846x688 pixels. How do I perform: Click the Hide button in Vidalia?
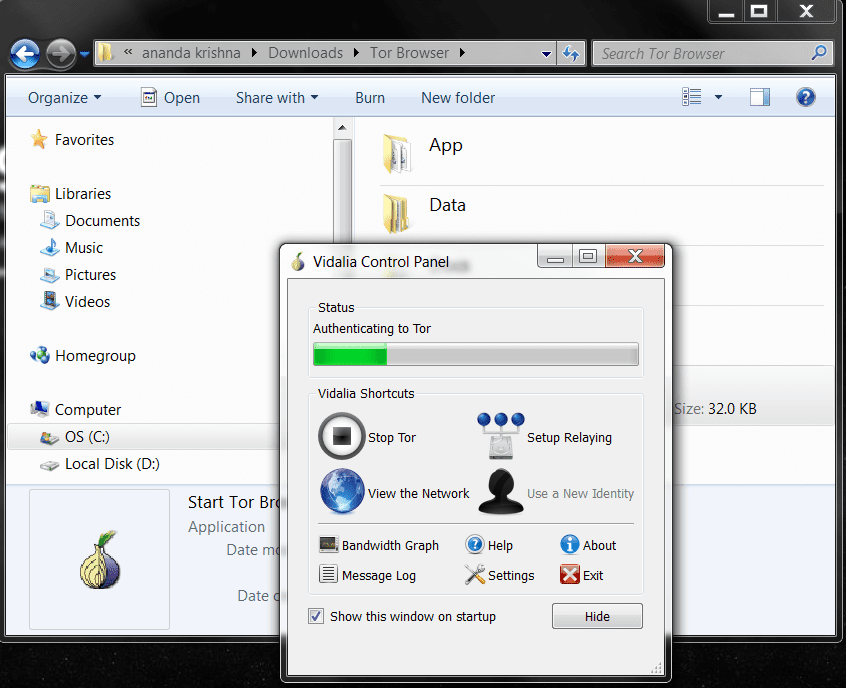click(x=597, y=616)
